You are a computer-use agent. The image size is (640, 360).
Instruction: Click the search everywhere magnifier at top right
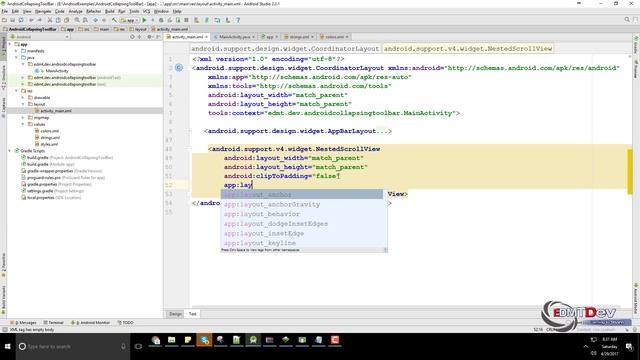pyautogui.click(x=627, y=20)
